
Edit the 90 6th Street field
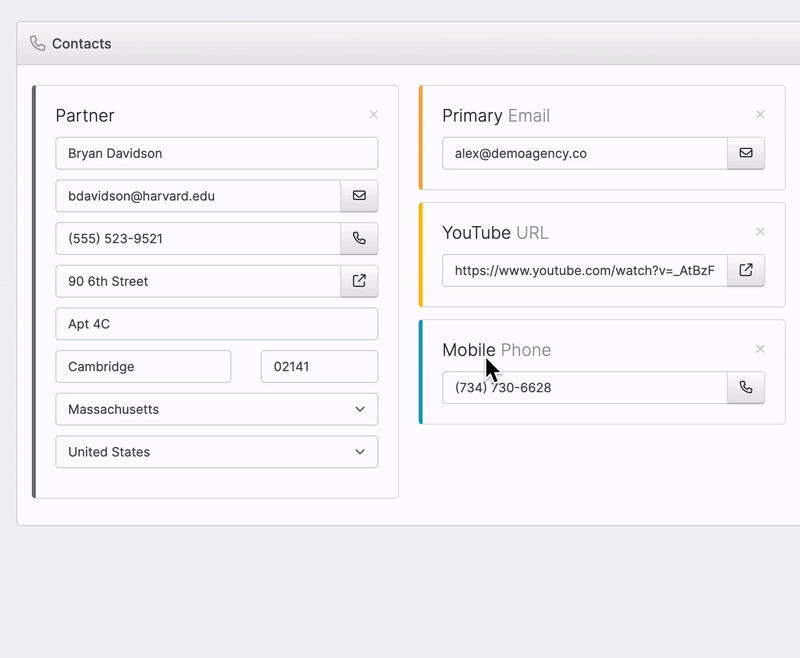tap(198, 281)
